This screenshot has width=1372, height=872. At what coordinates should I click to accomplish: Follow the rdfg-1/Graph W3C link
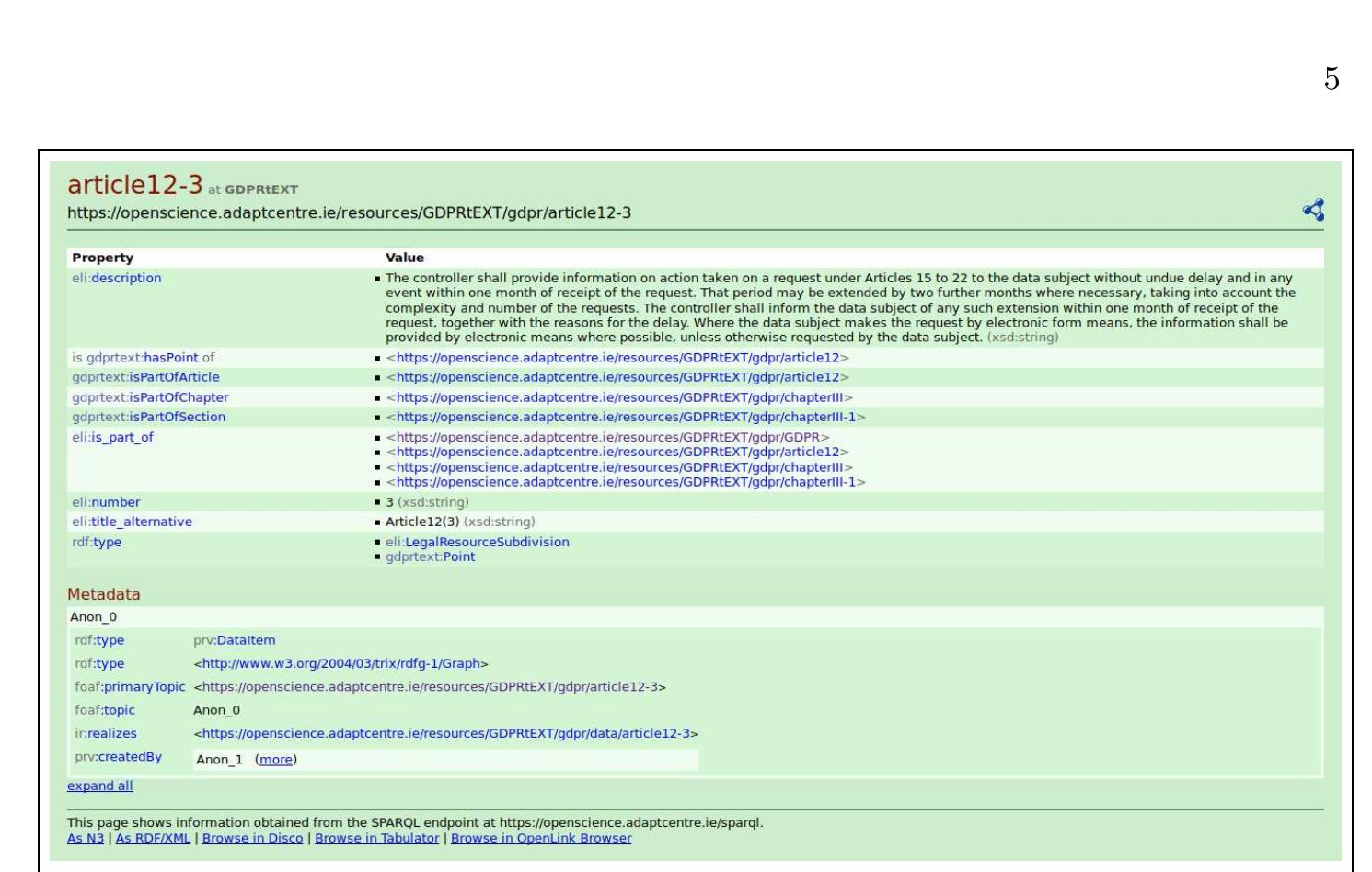click(x=340, y=663)
